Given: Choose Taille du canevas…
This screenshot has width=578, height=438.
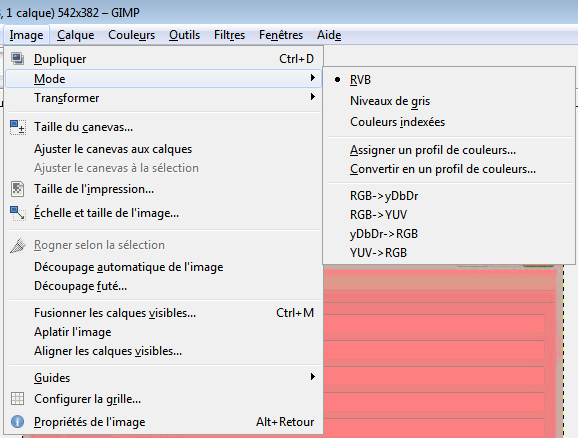Looking at the screenshot, I should 164,127.
